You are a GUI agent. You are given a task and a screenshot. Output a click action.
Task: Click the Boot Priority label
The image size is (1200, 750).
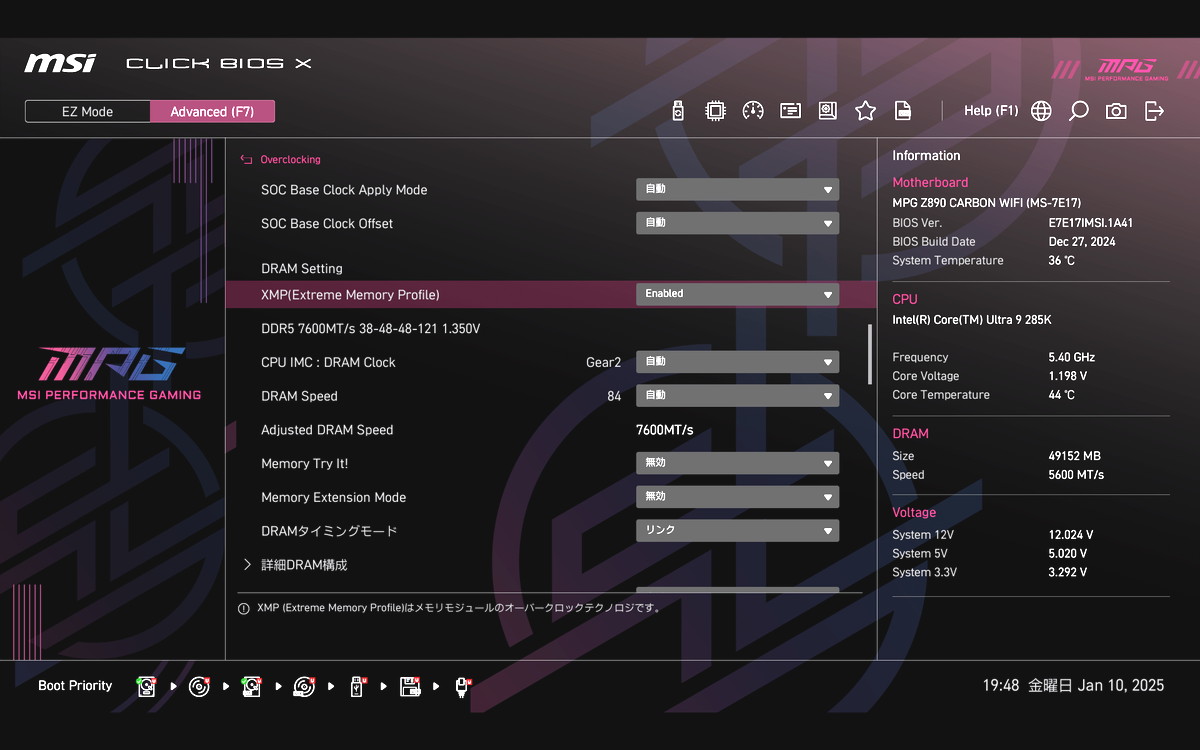click(75, 686)
